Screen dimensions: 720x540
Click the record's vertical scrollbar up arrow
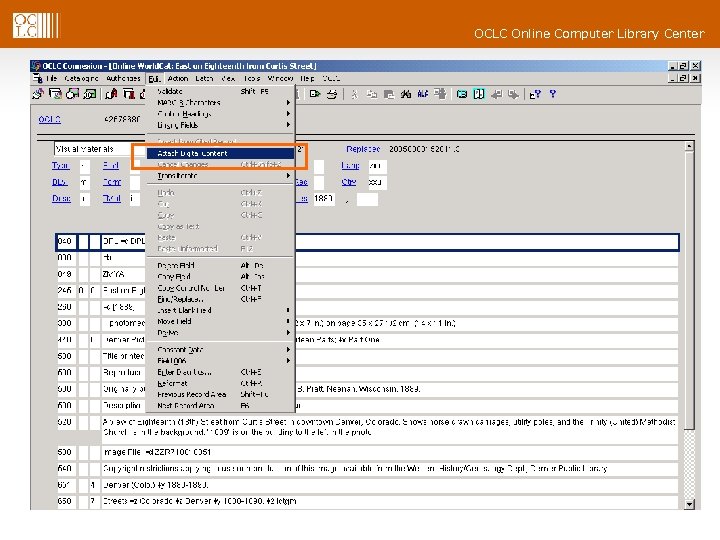pos(689,146)
